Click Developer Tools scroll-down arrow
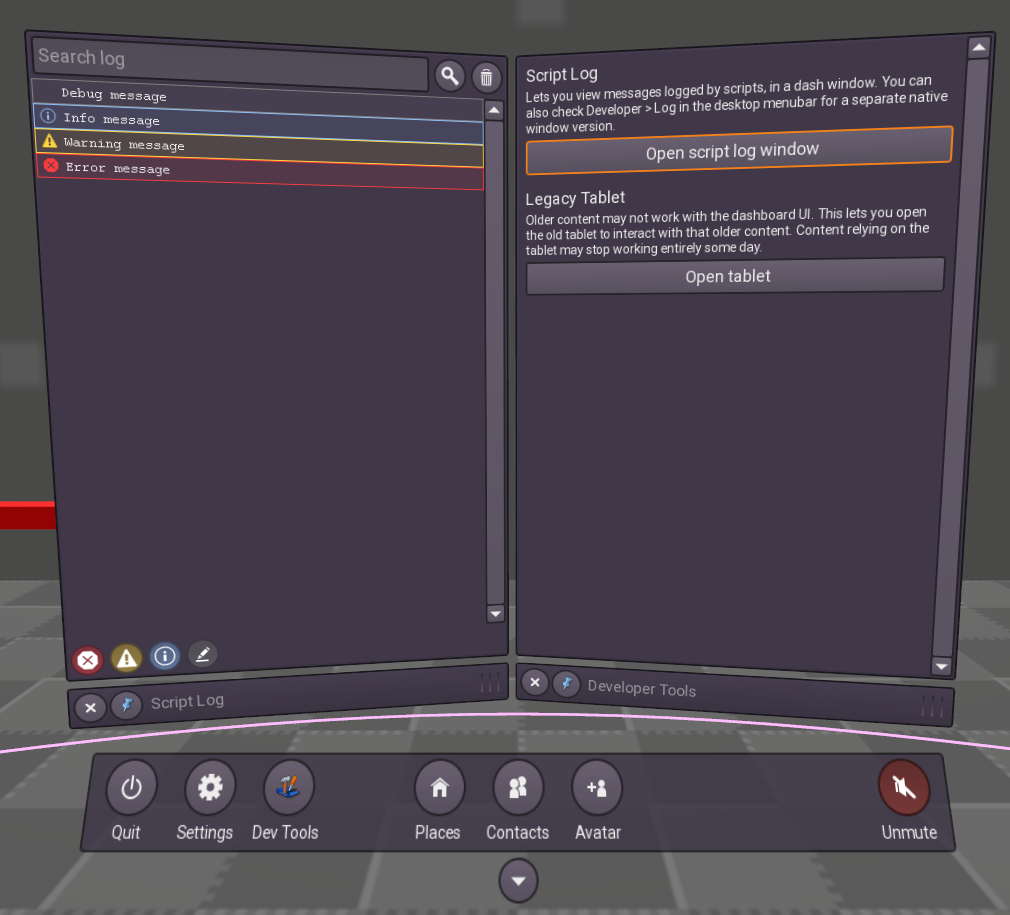This screenshot has height=915, width=1010. click(942, 666)
